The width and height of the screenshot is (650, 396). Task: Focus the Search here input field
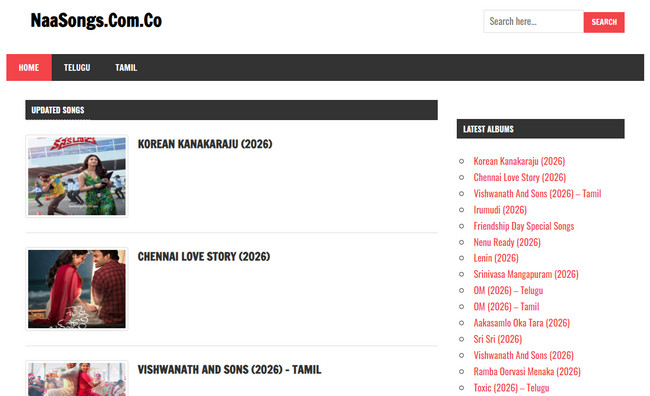pyautogui.click(x=534, y=22)
